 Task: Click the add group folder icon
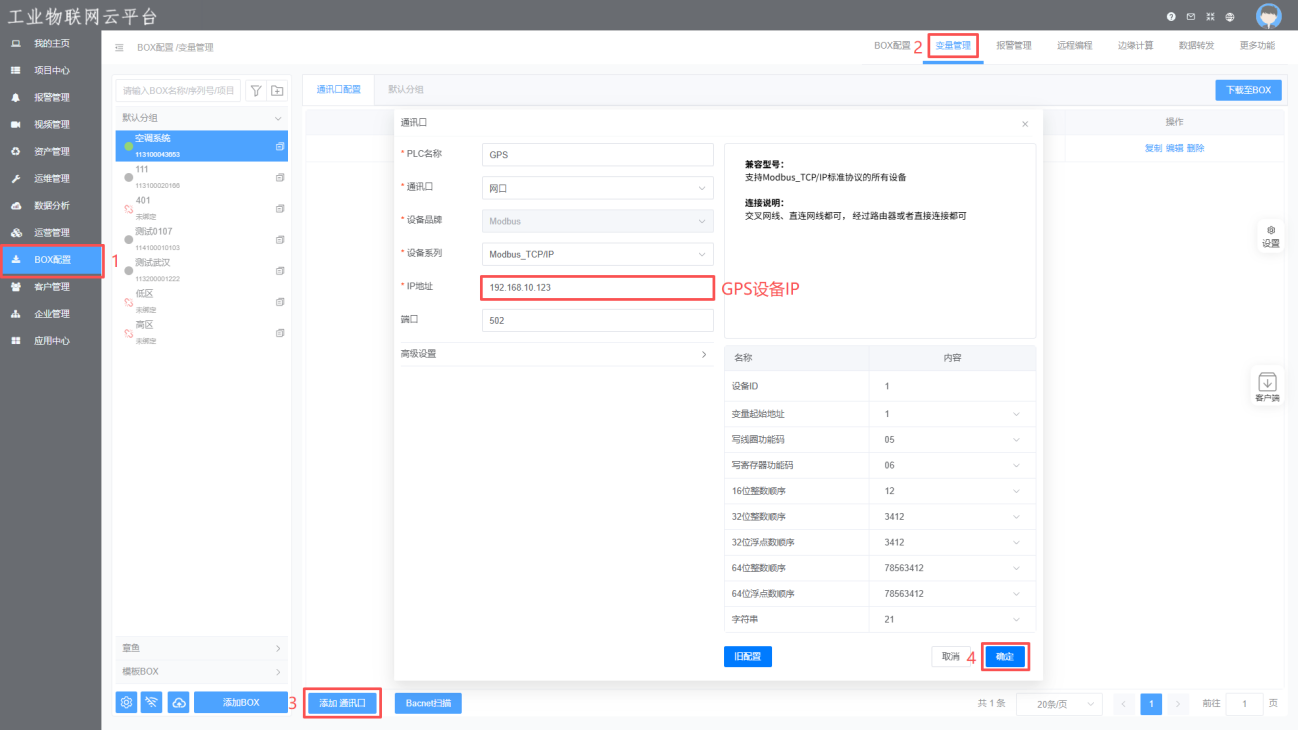pyautogui.click(x=277, y=91)
